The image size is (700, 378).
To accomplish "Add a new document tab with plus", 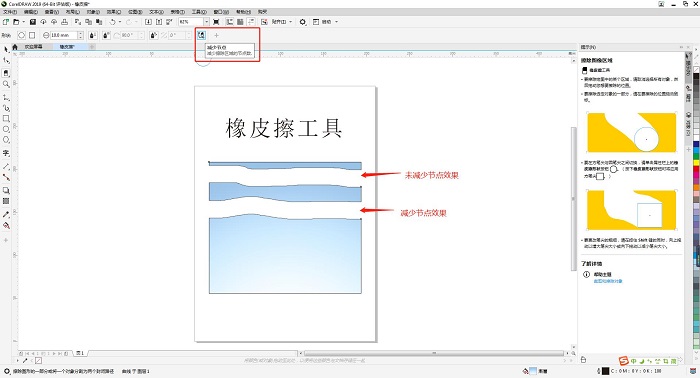I will pyautogui.click(x=92, y=47).
